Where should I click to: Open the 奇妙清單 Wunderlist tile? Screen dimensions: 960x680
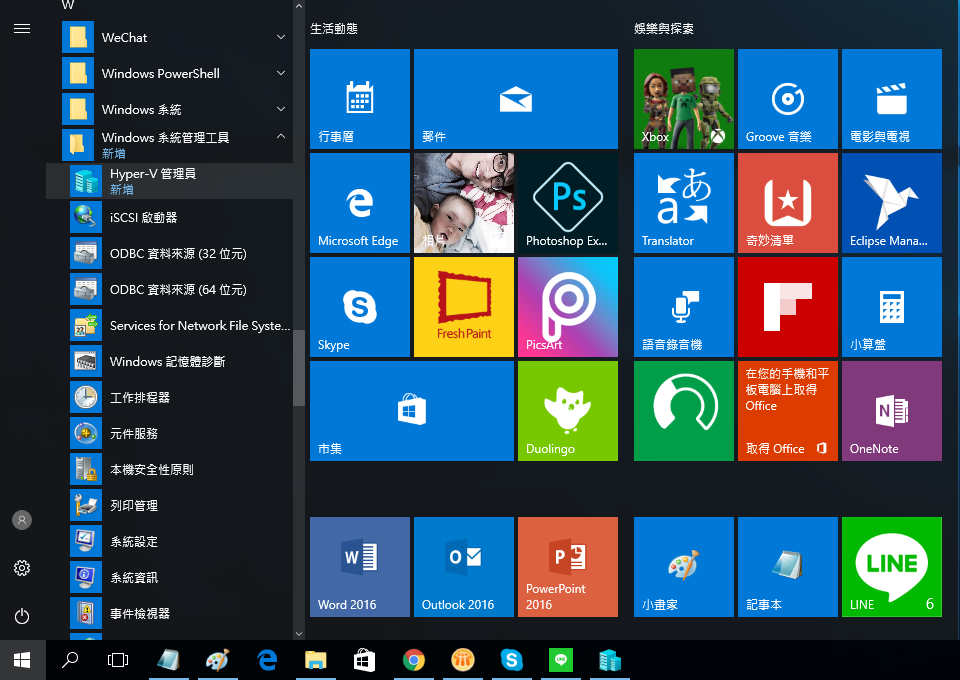coord(787,203)
